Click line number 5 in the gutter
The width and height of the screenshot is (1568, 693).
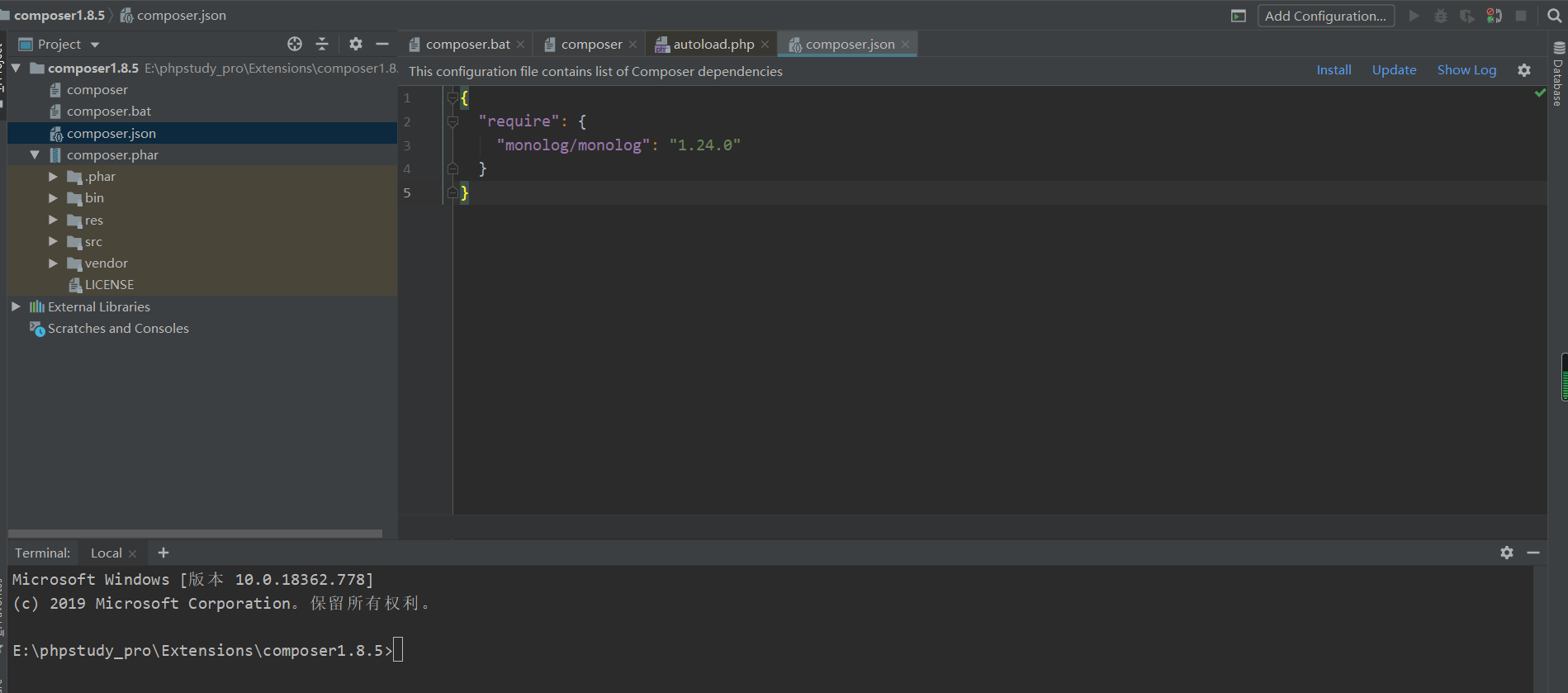406,193
